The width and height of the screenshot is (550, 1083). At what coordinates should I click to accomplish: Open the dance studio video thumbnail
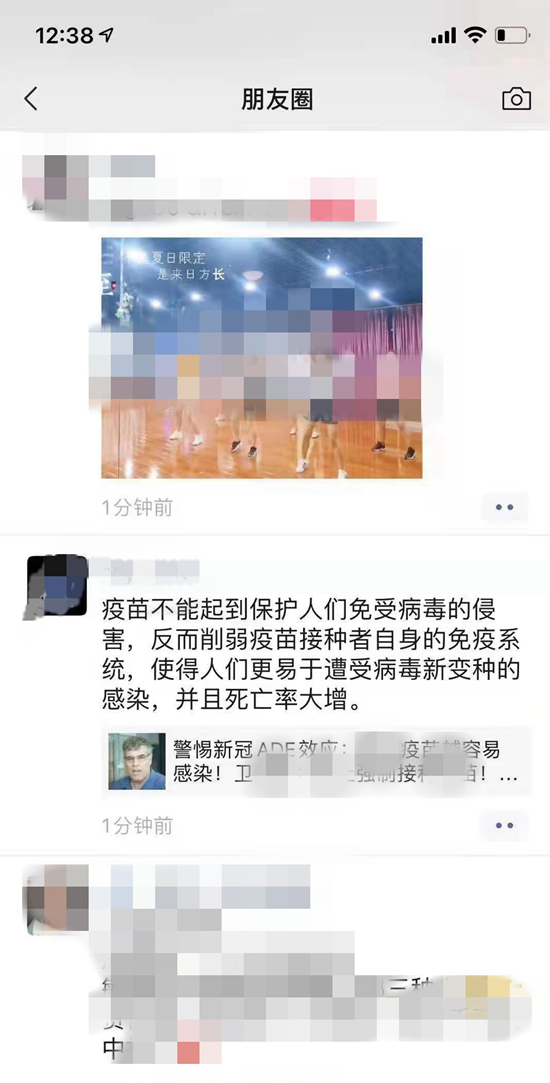pyautogui.click(x=262, y=358)
